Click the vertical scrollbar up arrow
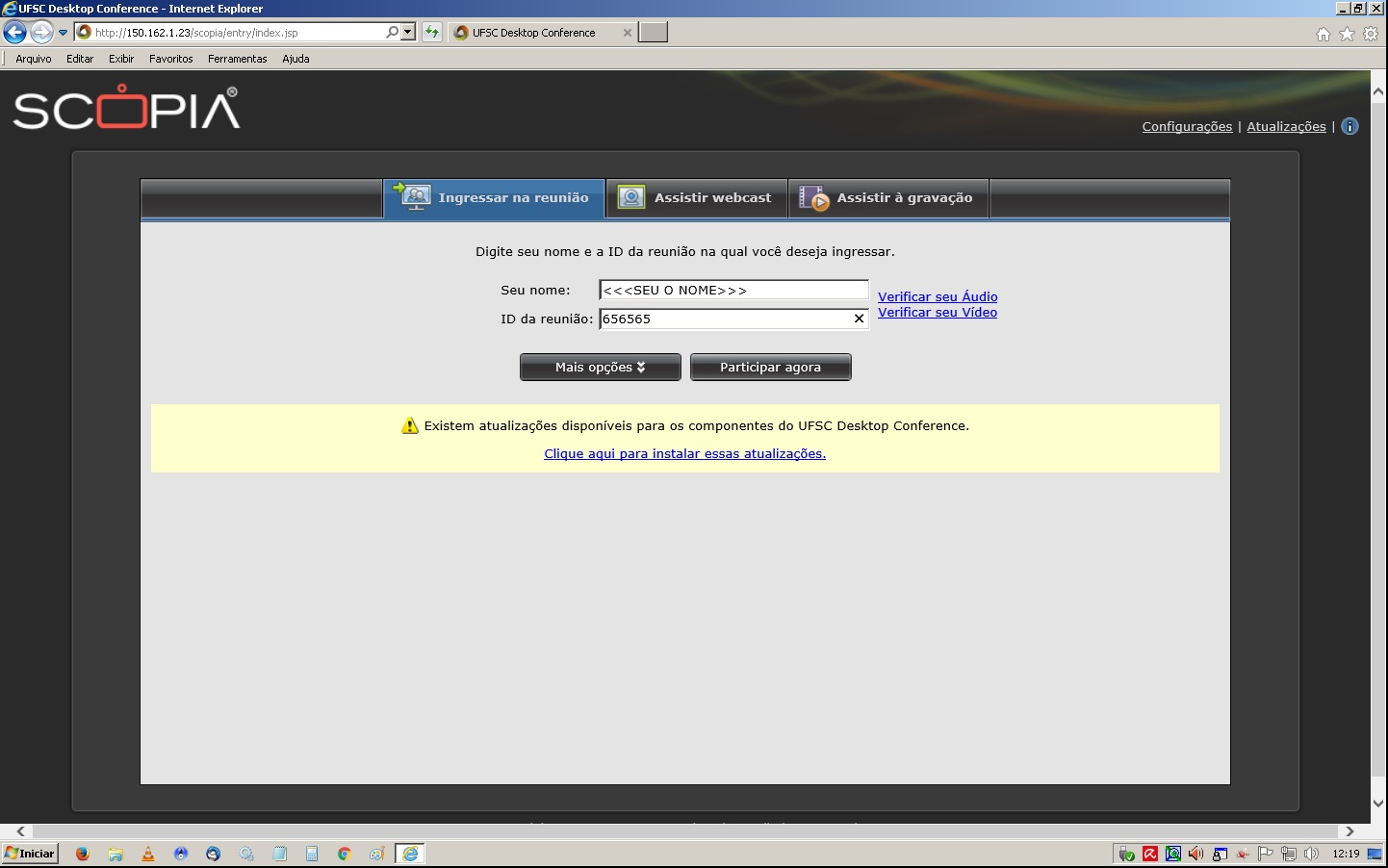The height and width of the screenshot is (868, 1388). [1378, 92]
